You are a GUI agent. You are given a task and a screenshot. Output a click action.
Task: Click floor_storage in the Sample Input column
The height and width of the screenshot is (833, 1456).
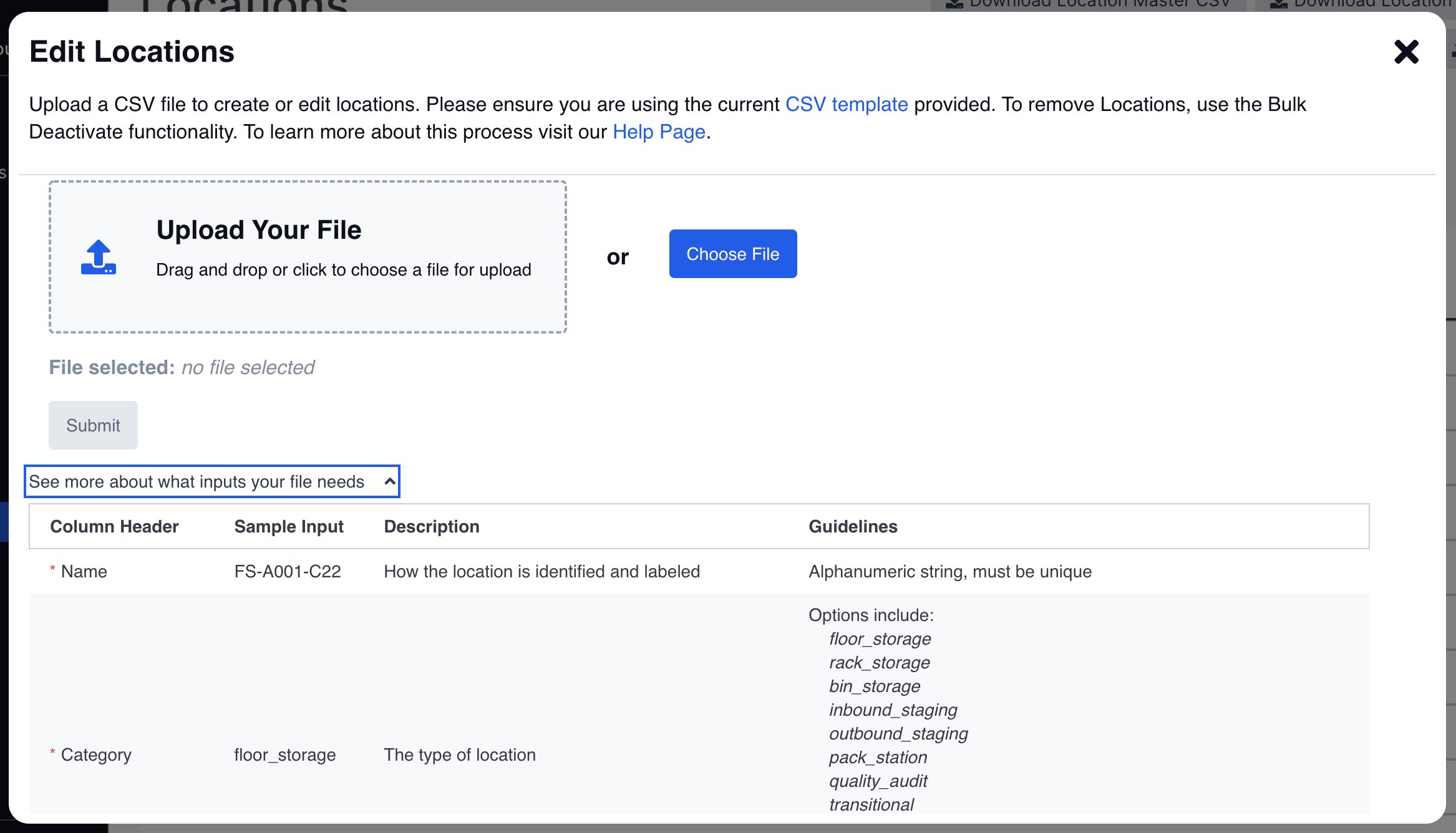(x=285, y=754)
